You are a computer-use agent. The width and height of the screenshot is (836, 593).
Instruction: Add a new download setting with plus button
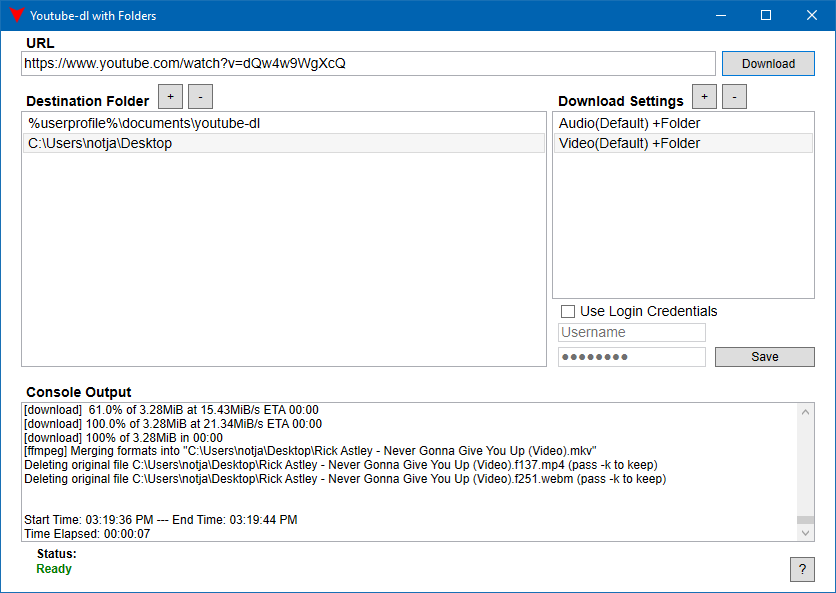click(x=704, y=96)
